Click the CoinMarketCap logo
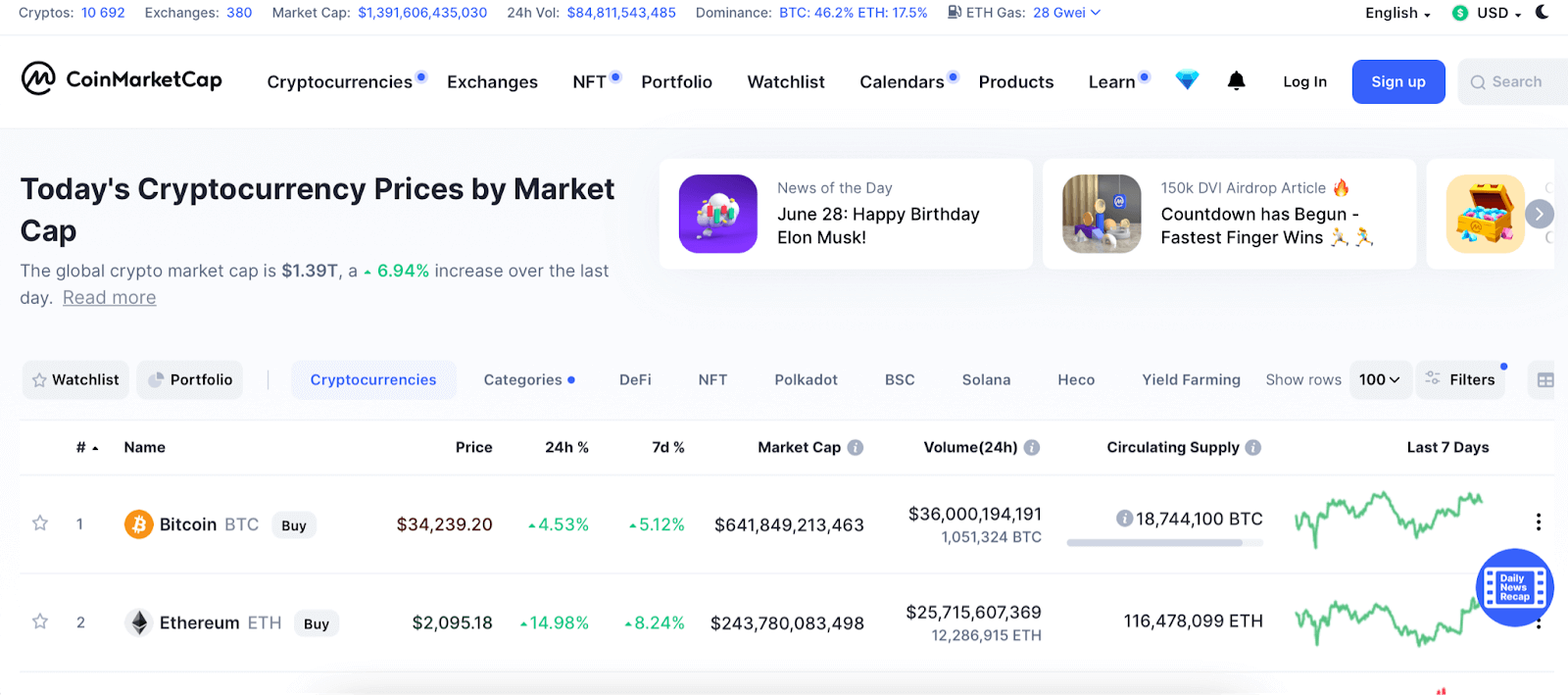 (x=122, y=78)
